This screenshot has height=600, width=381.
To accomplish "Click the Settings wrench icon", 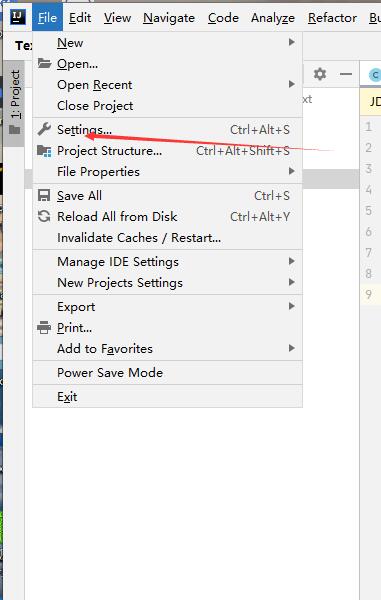I will 44,129.
